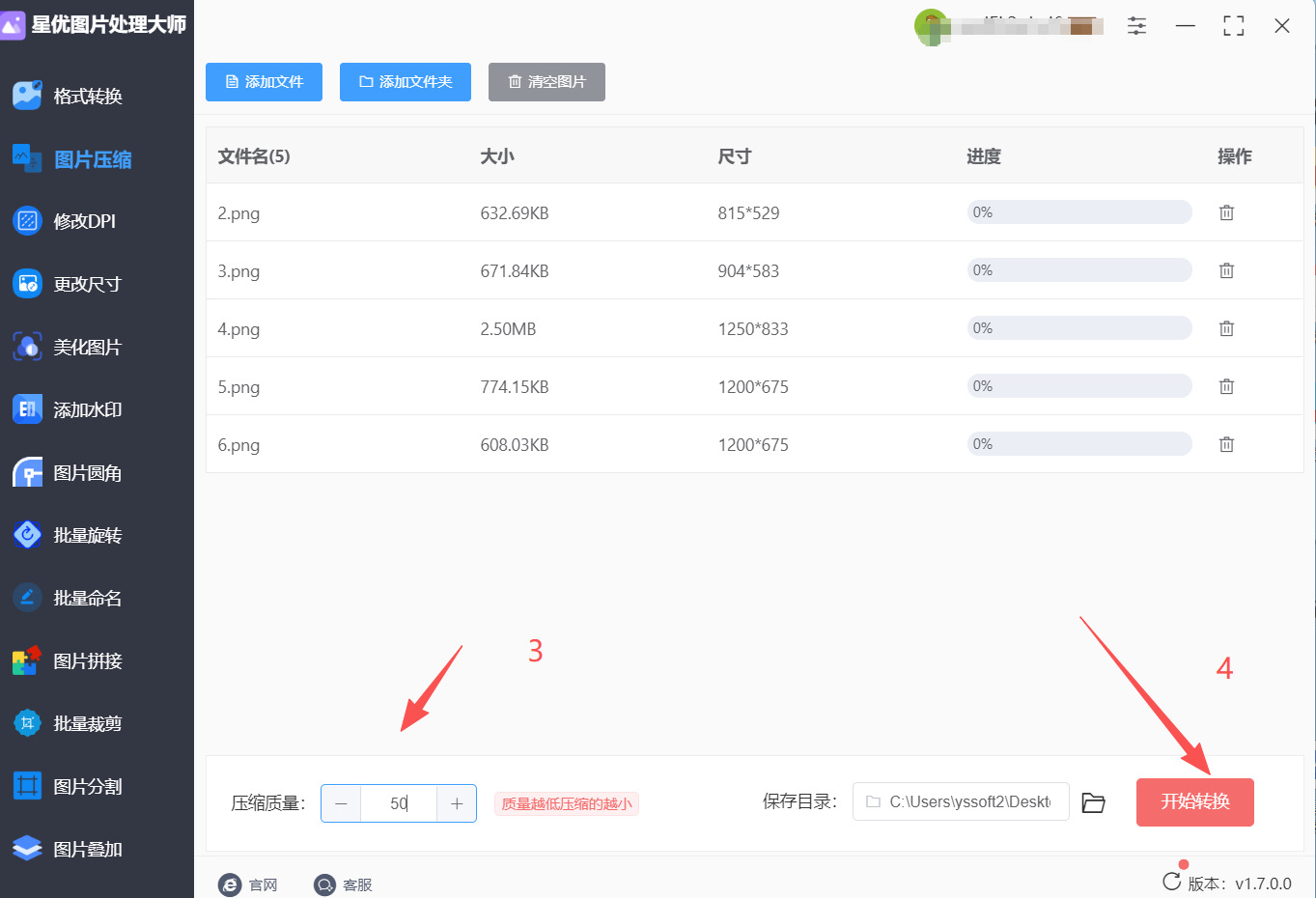Select the 5.png file name
1316x898 pixels.
(238, 387)
